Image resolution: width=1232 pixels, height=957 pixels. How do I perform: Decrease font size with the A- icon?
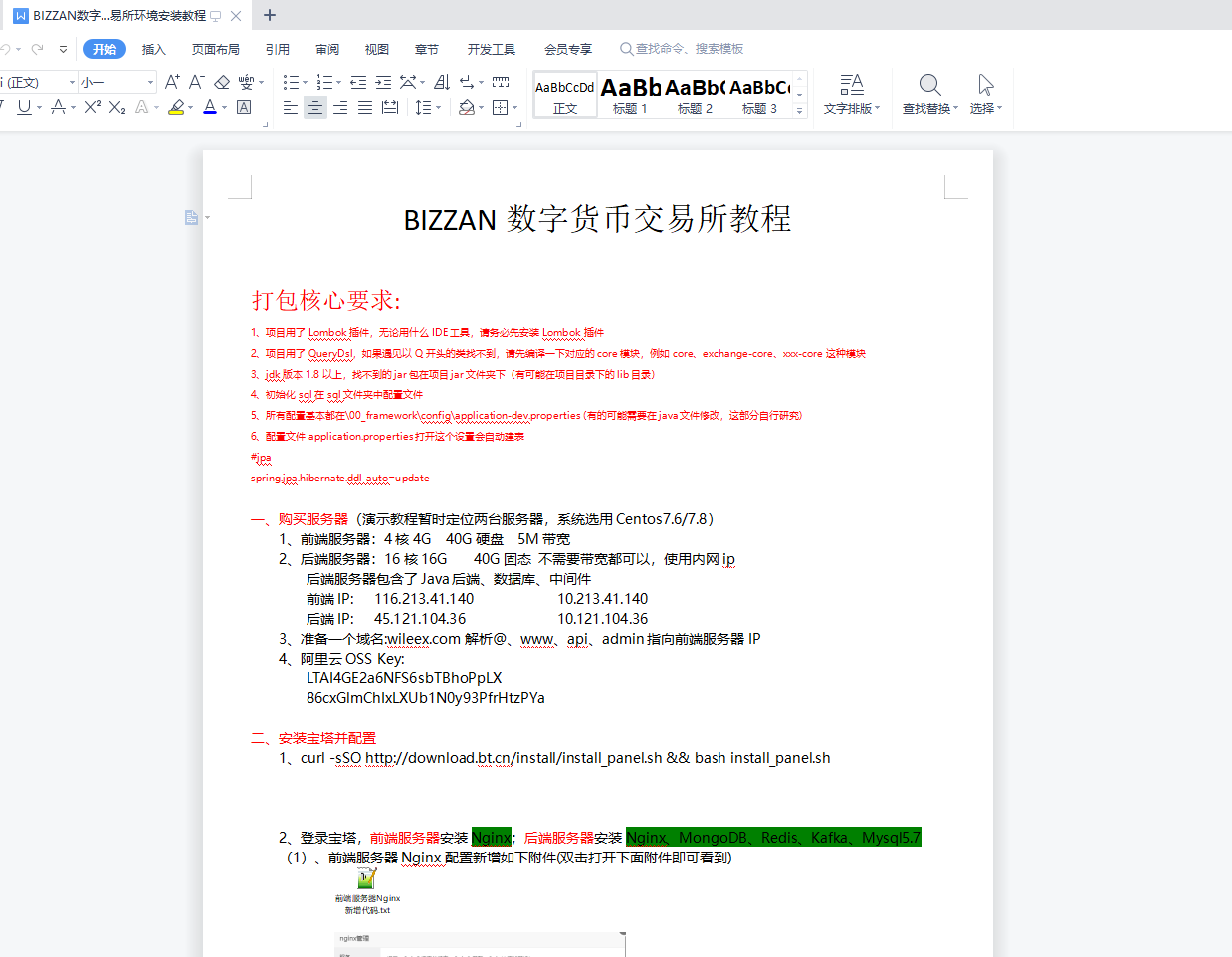197,82
